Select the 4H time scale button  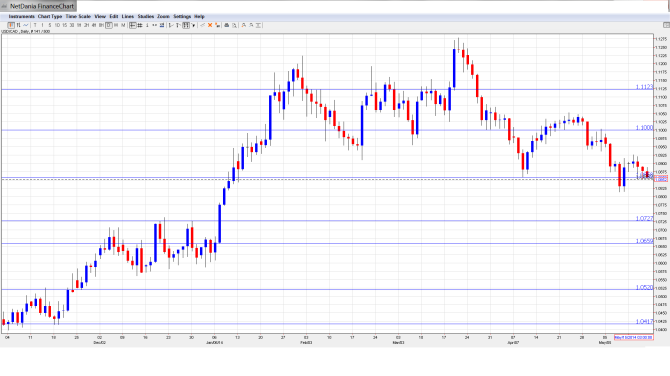[x=94, y=25]
